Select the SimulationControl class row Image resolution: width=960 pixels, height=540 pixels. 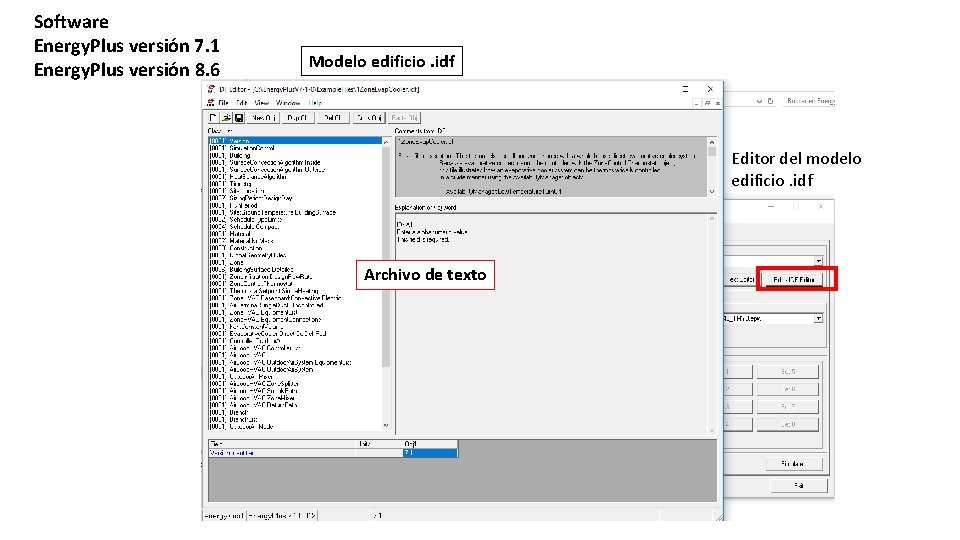pos(295,148)
